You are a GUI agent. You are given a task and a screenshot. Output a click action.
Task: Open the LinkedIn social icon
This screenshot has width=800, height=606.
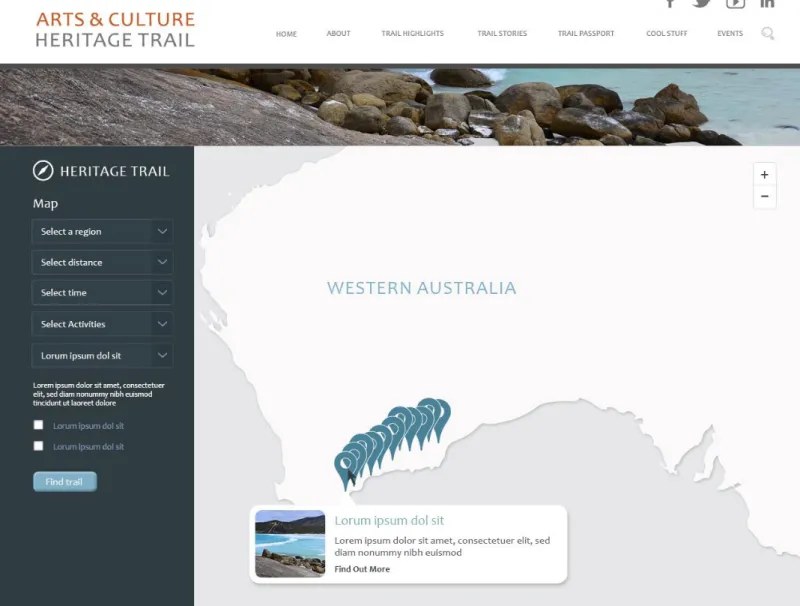point(767,3)
